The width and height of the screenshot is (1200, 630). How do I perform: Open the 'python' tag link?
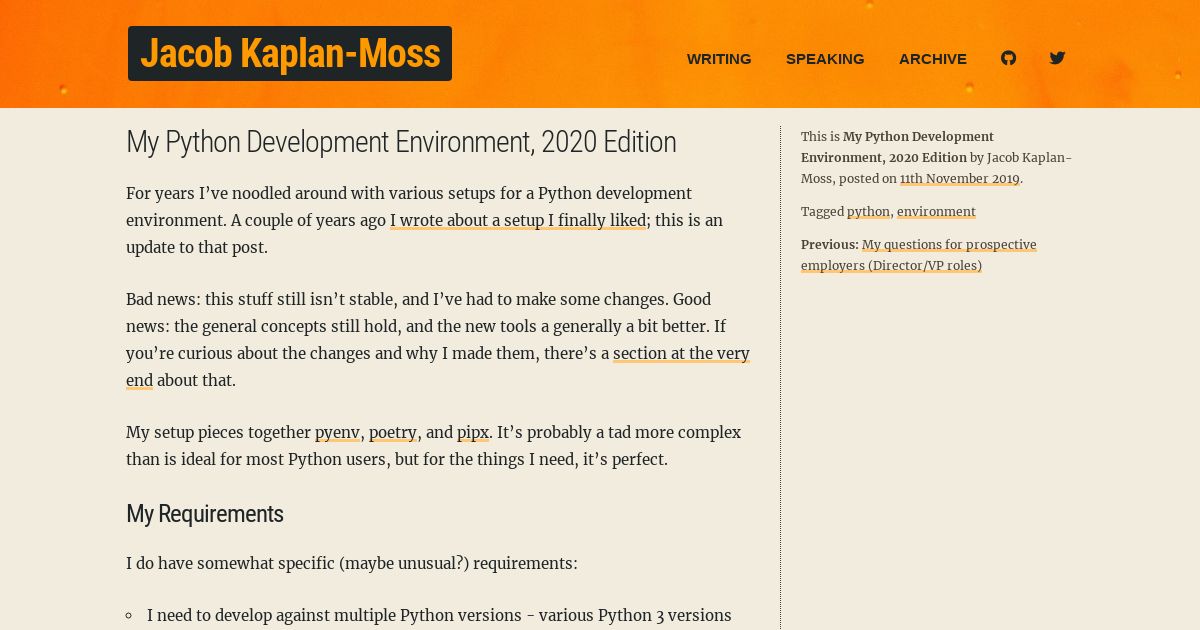[868, 212]
